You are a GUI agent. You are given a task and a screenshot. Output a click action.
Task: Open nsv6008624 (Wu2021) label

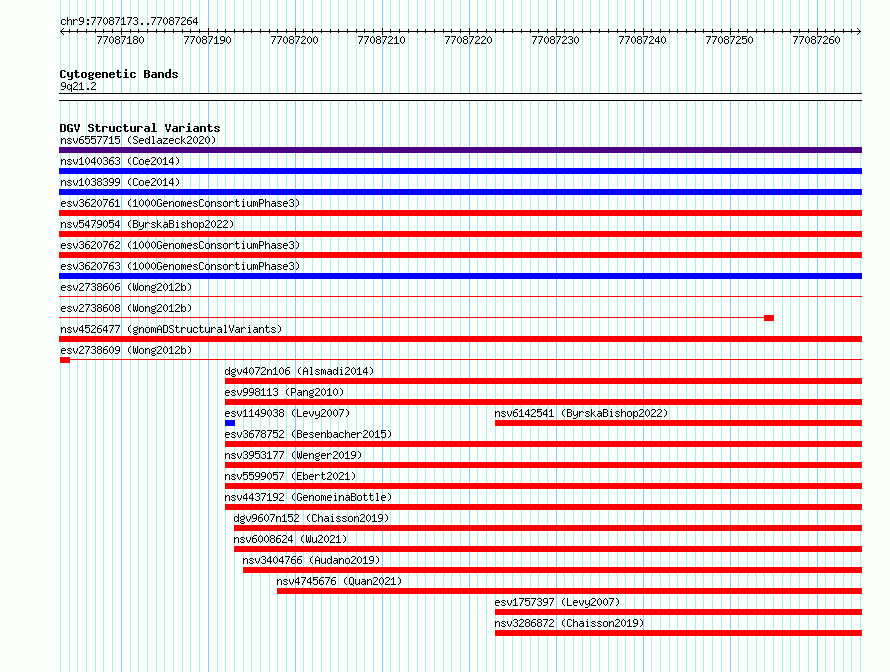[x=290, y=539]
